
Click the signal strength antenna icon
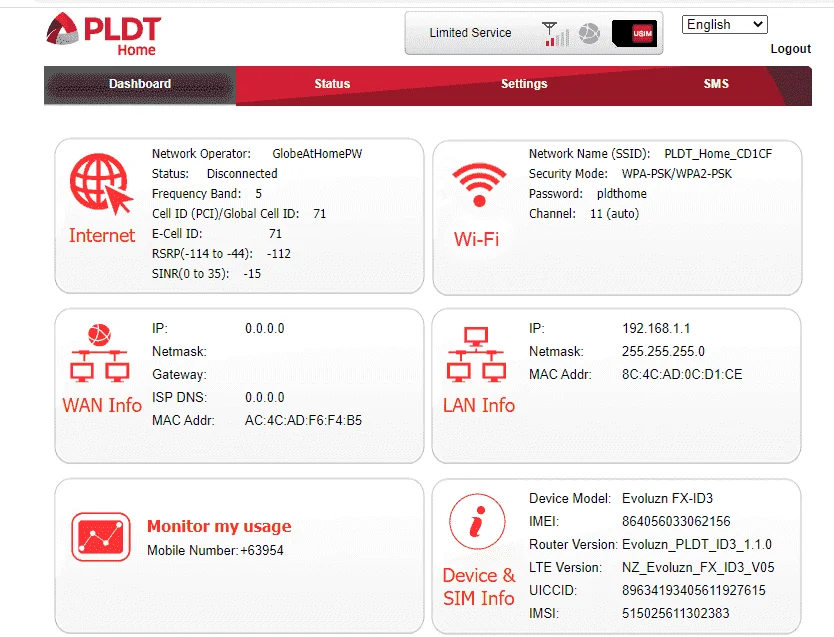556,34
